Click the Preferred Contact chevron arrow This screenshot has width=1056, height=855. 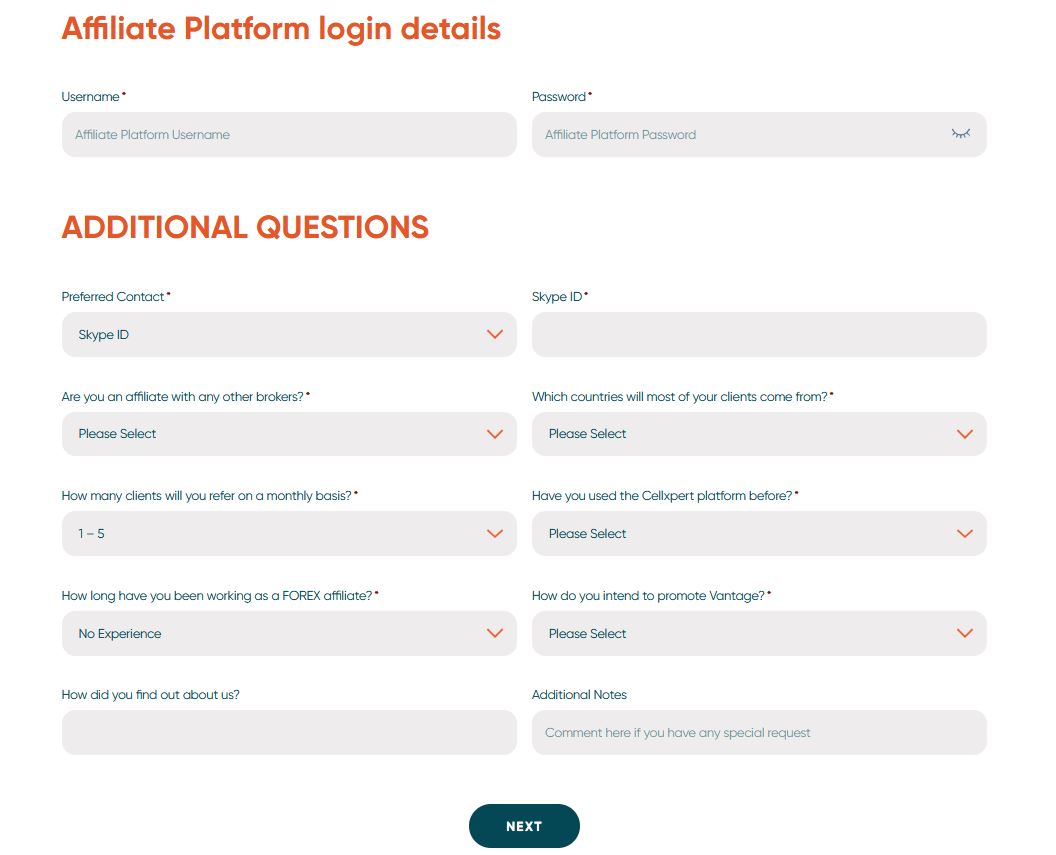[495, 335]
